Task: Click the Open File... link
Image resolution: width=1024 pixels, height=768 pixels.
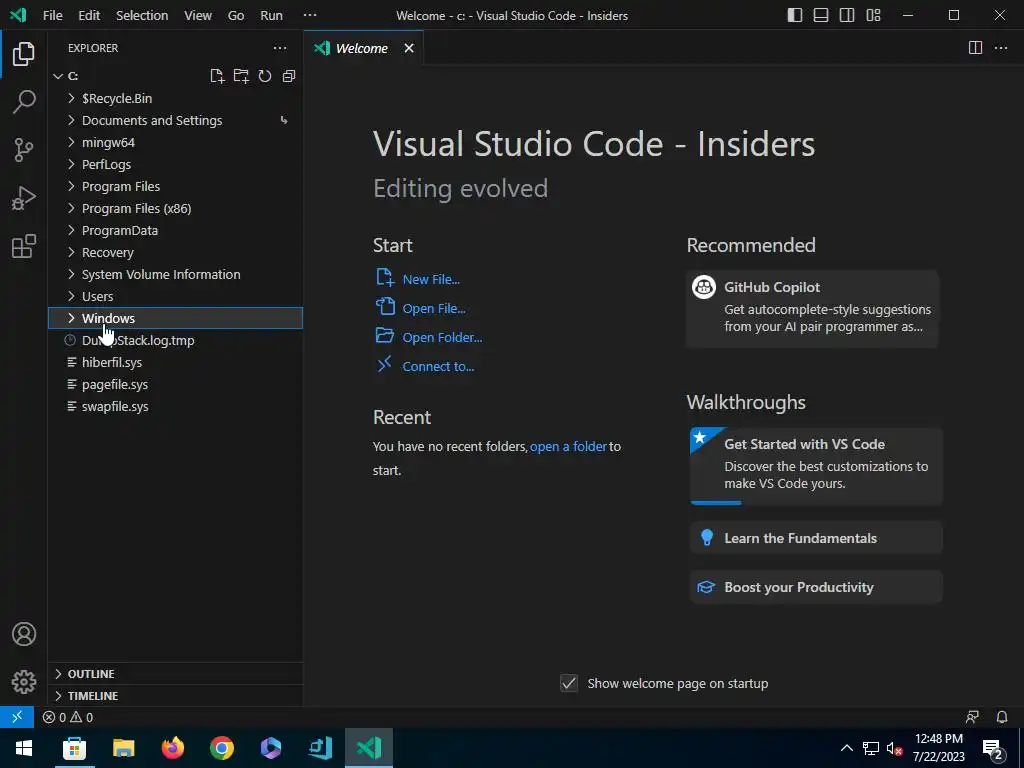Action: [x=434, y=308]
